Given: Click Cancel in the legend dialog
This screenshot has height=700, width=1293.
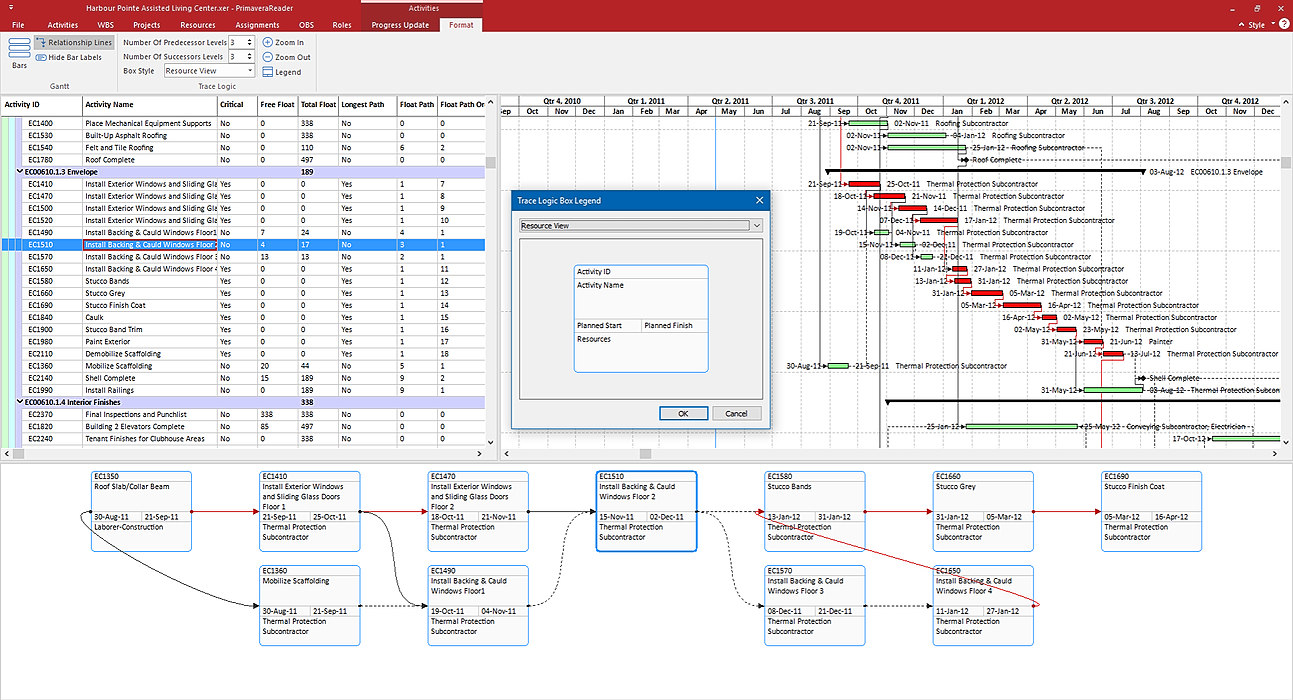Looking at the screenshot, I should point(736,413).
